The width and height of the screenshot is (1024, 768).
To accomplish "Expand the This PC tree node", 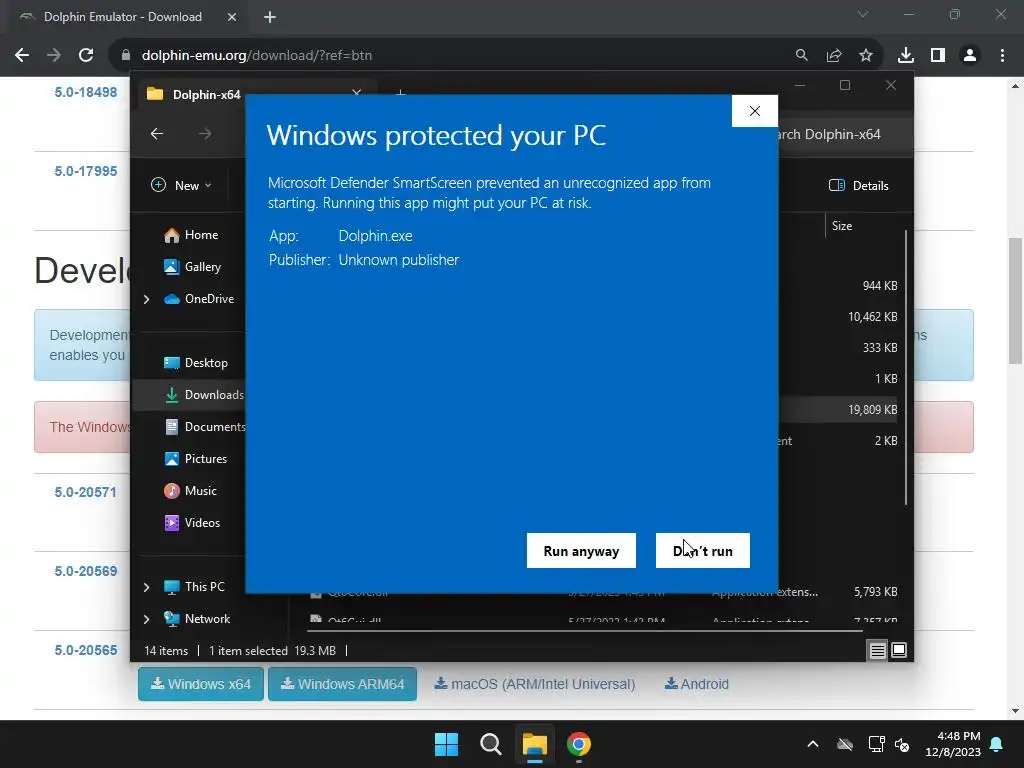I will click(x=146, y=587).
